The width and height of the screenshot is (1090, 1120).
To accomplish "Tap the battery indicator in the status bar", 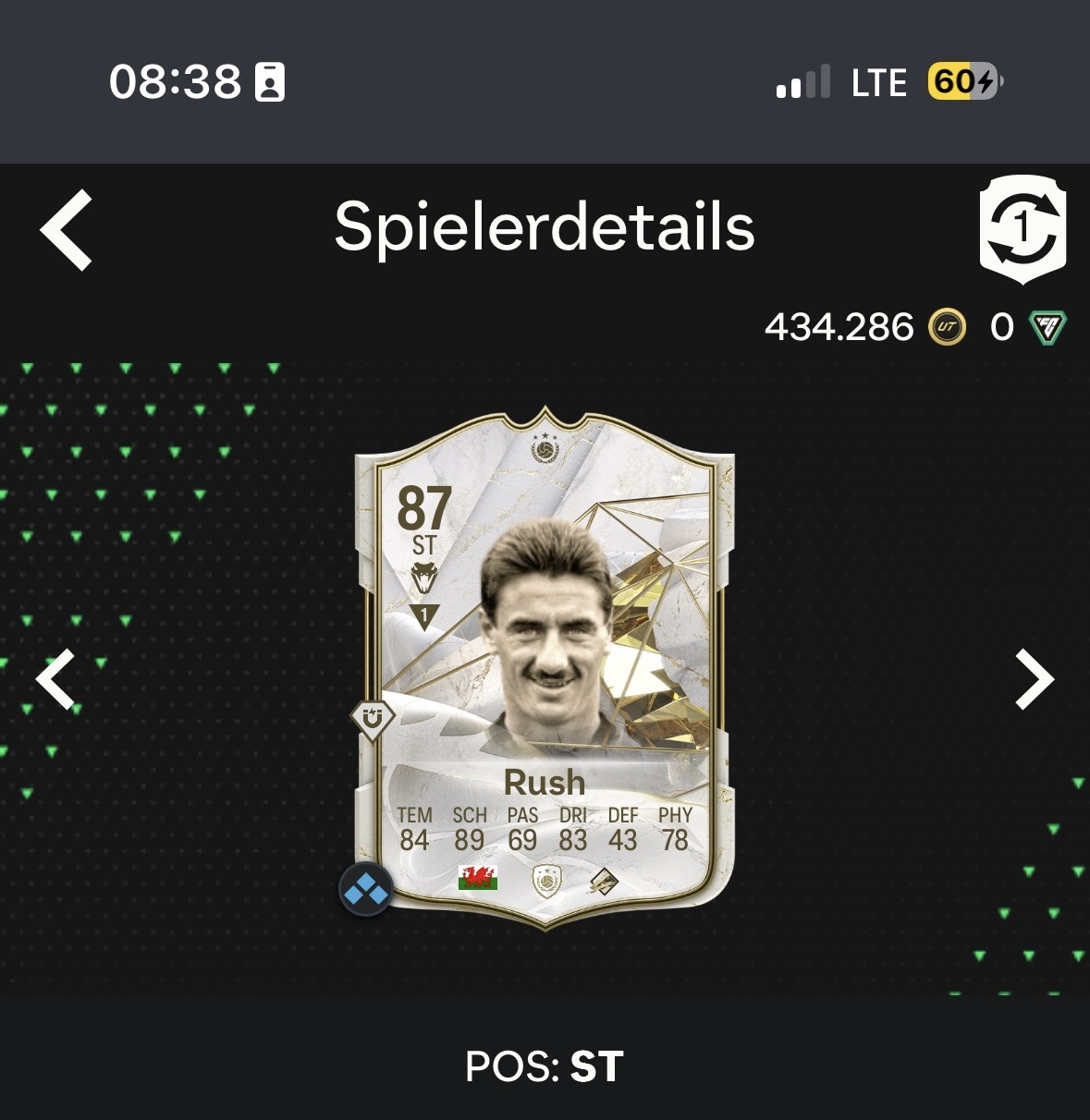I will tap(966, 82).
